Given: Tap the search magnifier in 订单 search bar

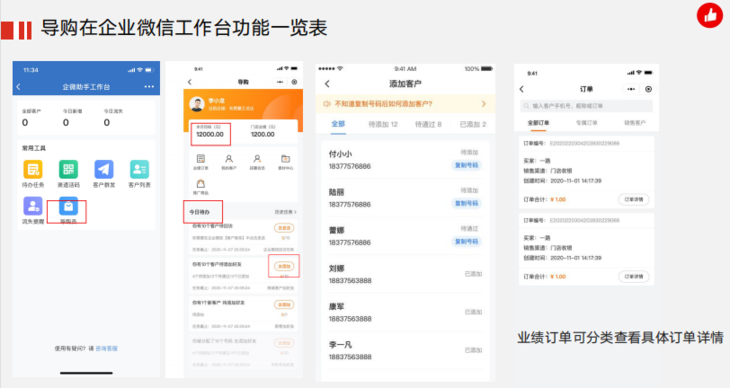Looking at the screenshot, I should pyautogui.click(x=526, y=106).
